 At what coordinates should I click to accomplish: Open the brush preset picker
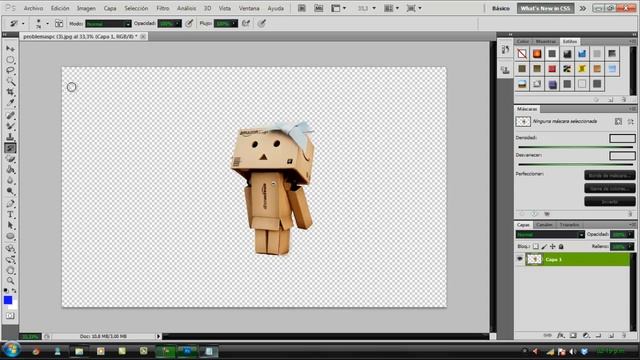click(41, 24)
